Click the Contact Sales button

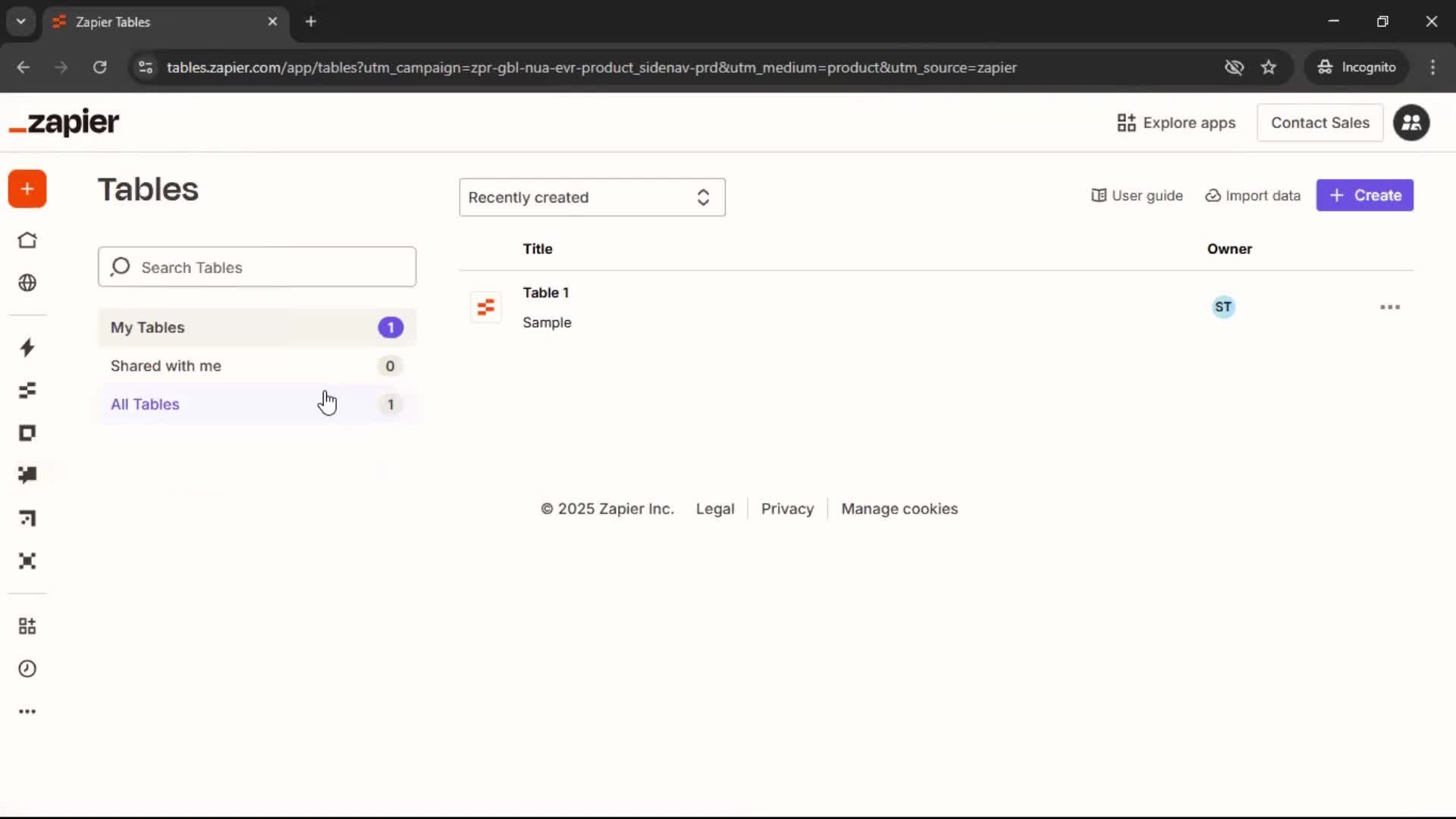tap(1320, 123)
